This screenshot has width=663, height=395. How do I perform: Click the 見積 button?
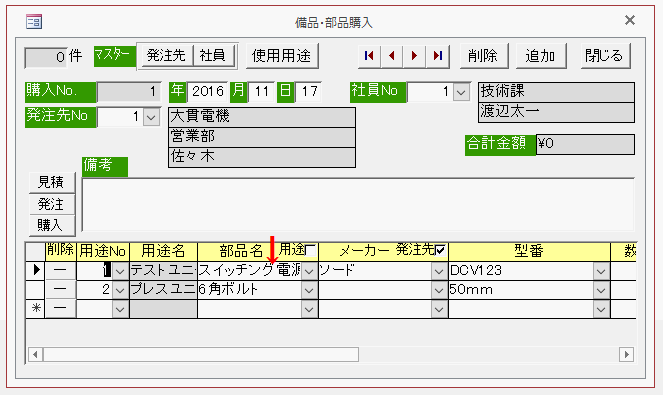(x=52, y=182)
